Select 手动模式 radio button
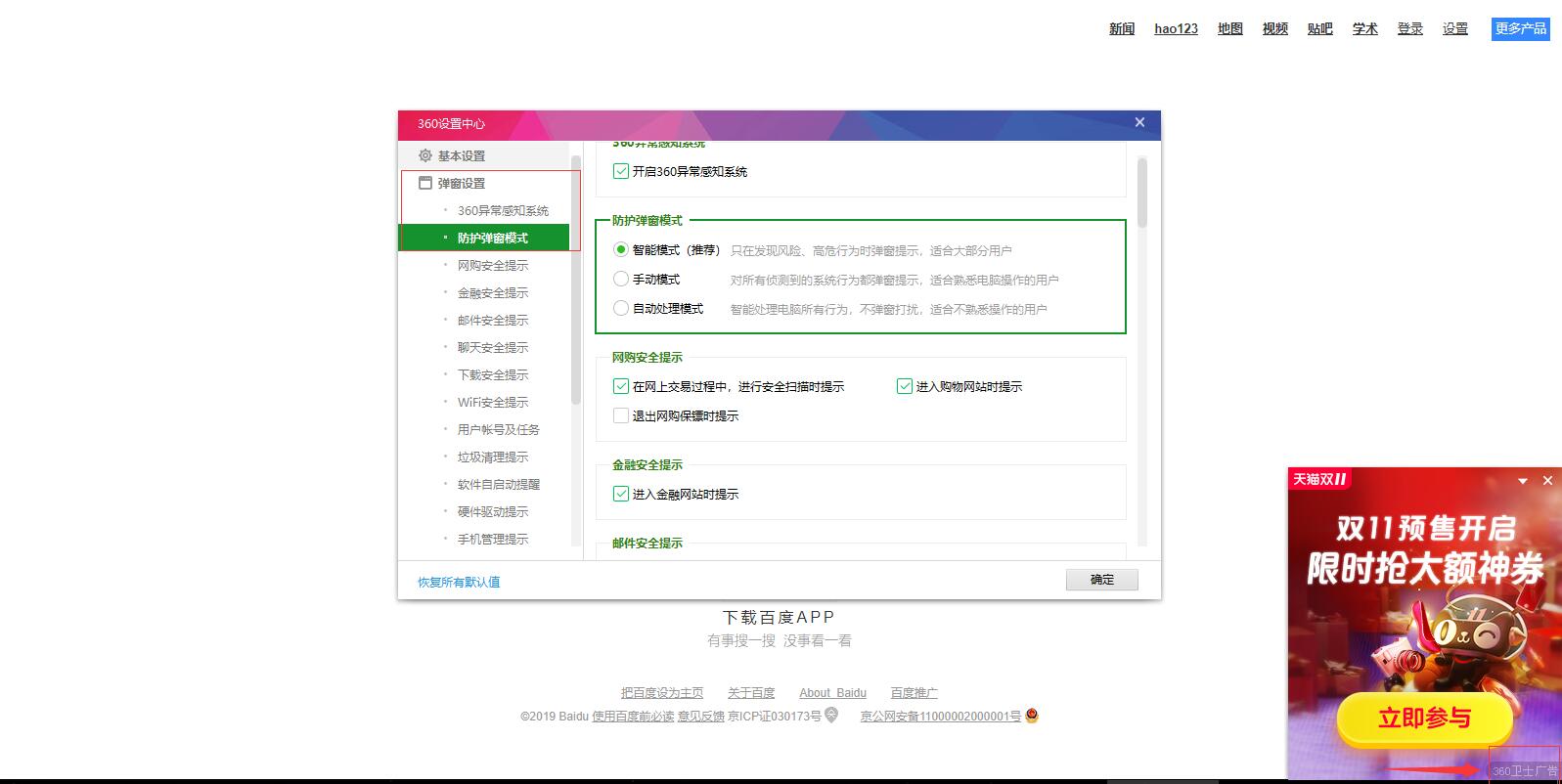Viewport: 1562px width, 784px height. (x=620, y=279)
